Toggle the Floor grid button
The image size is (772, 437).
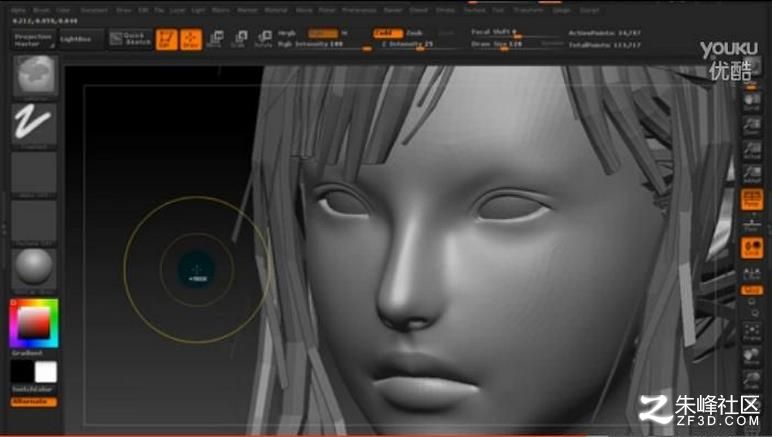click(x=751, y=223)
